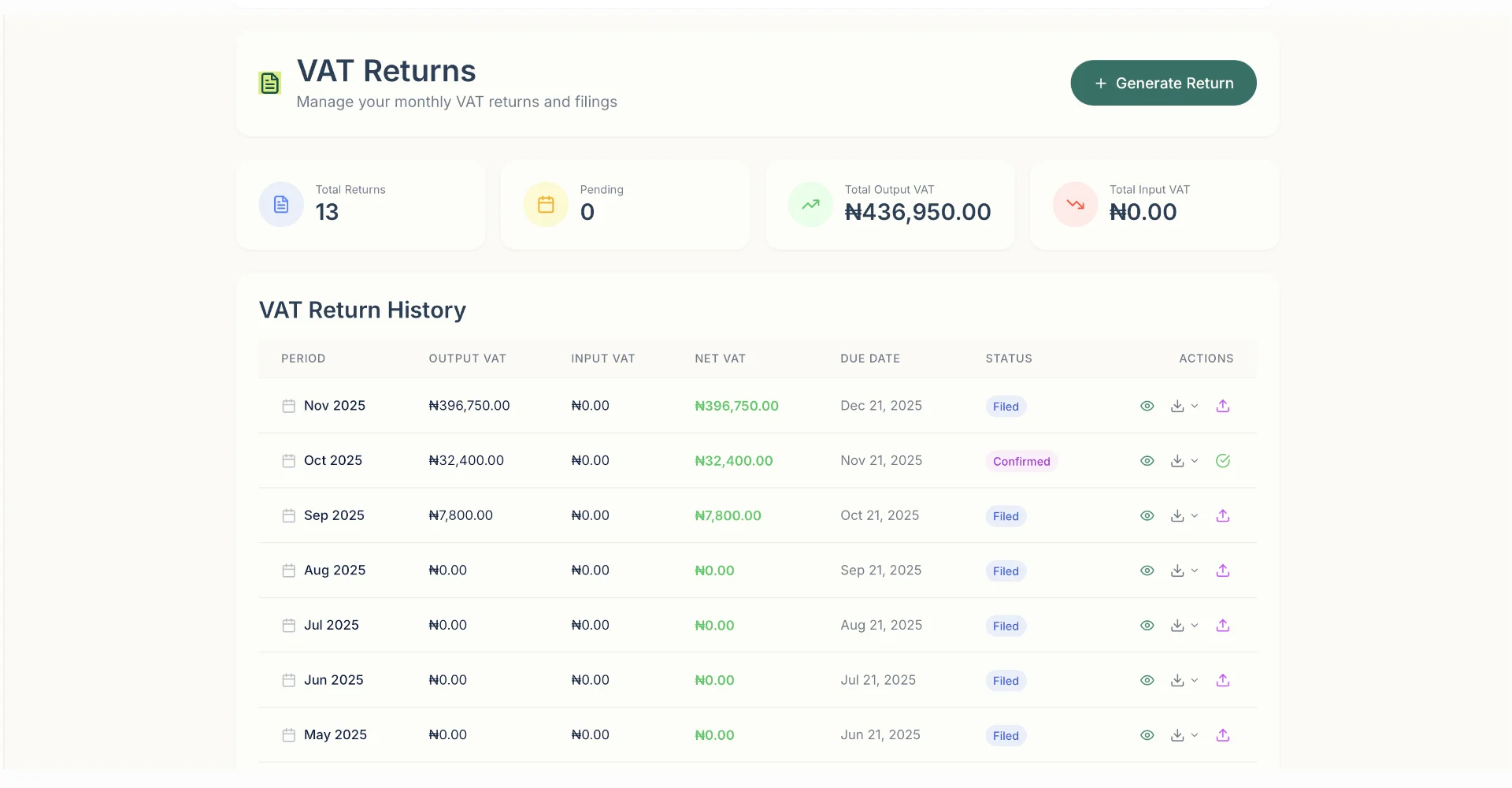Click the VAT Returns header document icon
Image resolution: width=1512 pixels, height=788 pixels.
coord(270,83)
